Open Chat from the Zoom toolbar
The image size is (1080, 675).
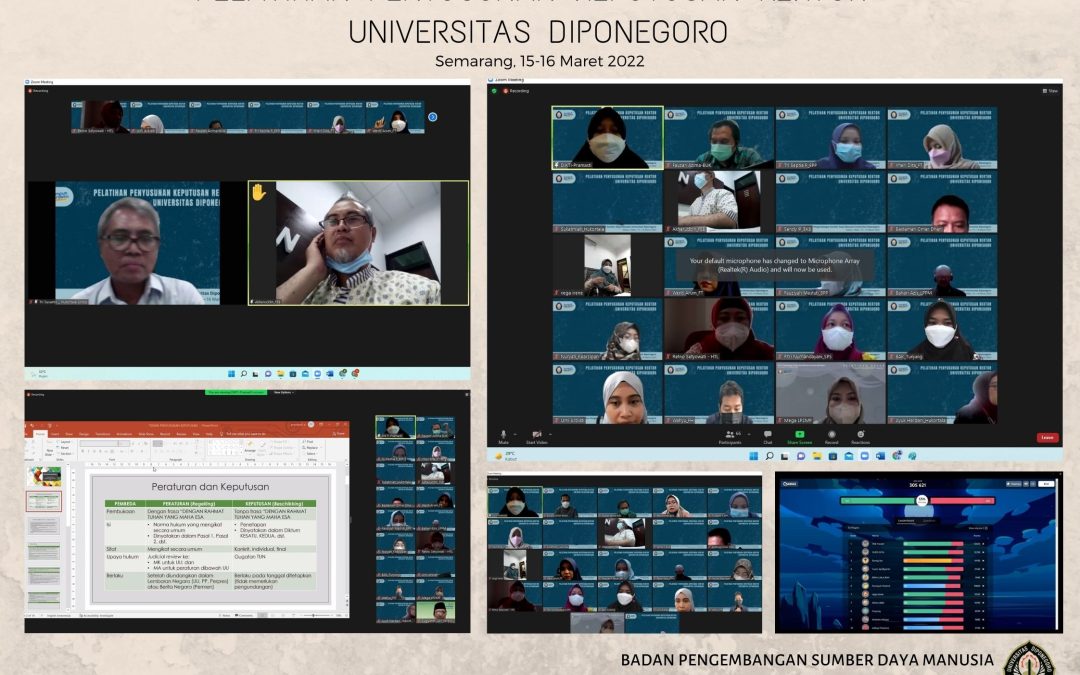(x=767, y=437)
